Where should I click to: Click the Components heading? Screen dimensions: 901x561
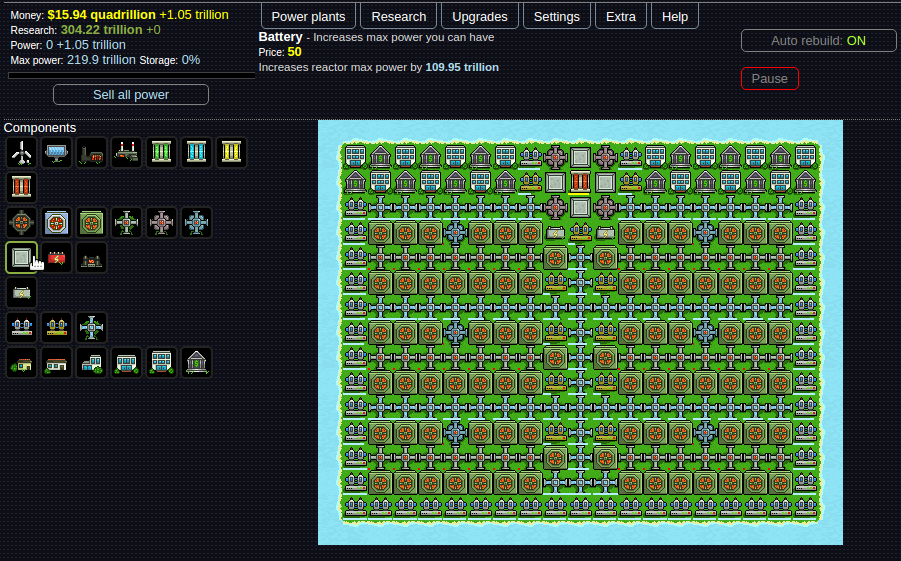(x=40, y=128)
